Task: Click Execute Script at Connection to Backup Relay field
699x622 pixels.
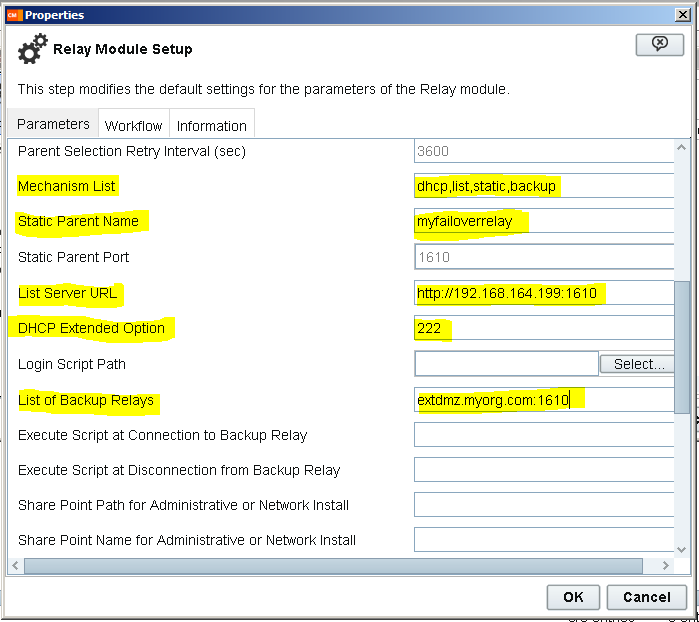Action: click(544, 435)
